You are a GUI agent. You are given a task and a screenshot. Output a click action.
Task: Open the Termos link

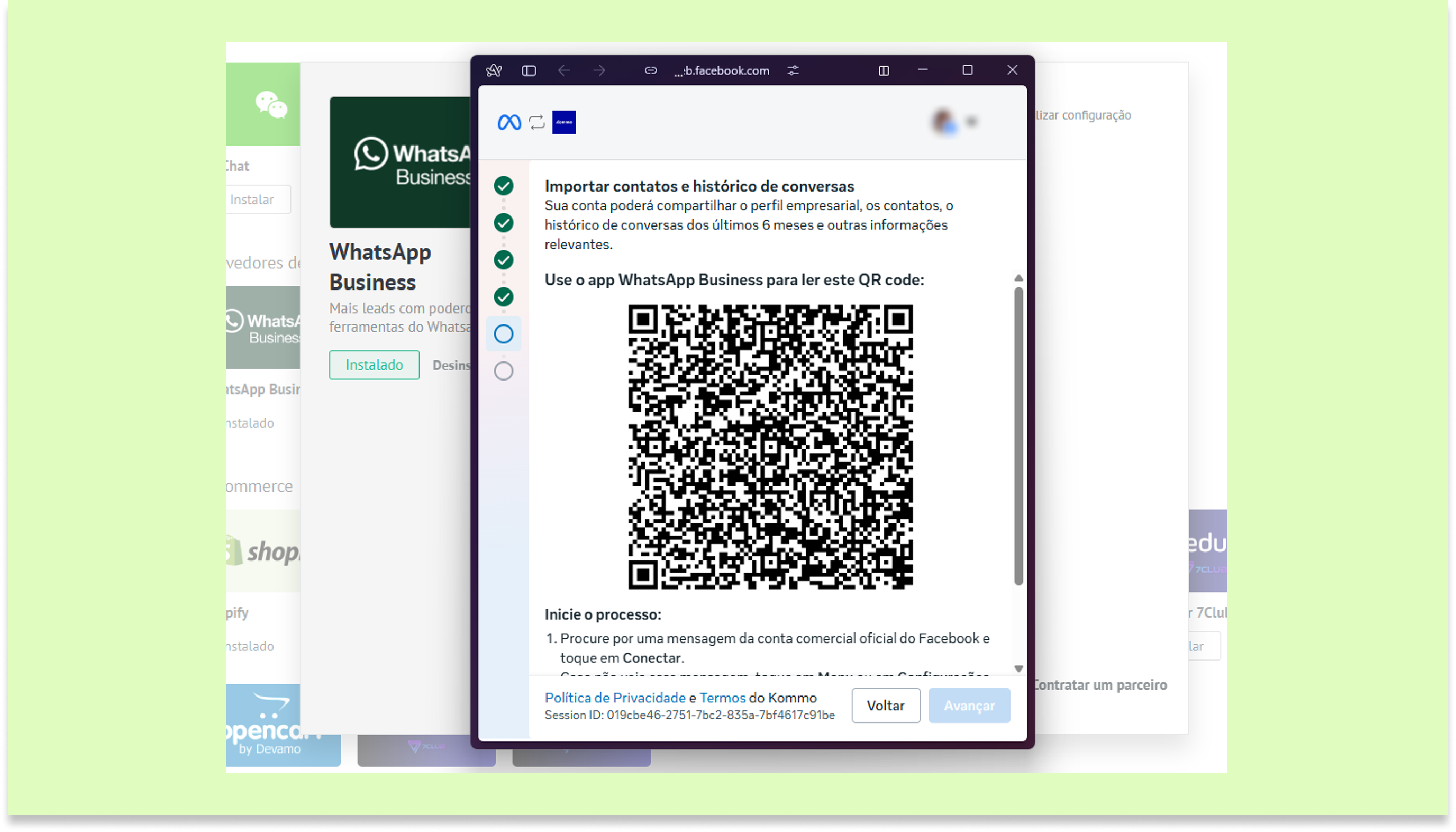pos(722,697)
